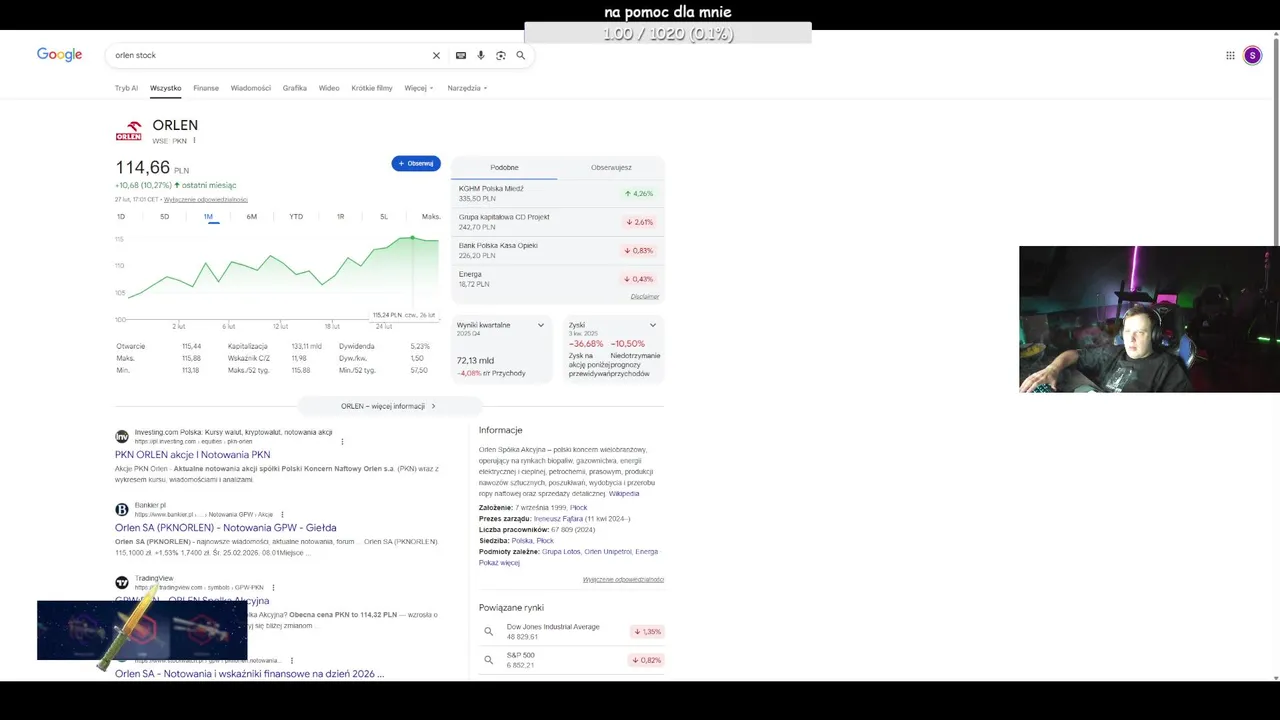
Task: Expand the Narzędzia dropdown
Action: click(x=467, y=88)
